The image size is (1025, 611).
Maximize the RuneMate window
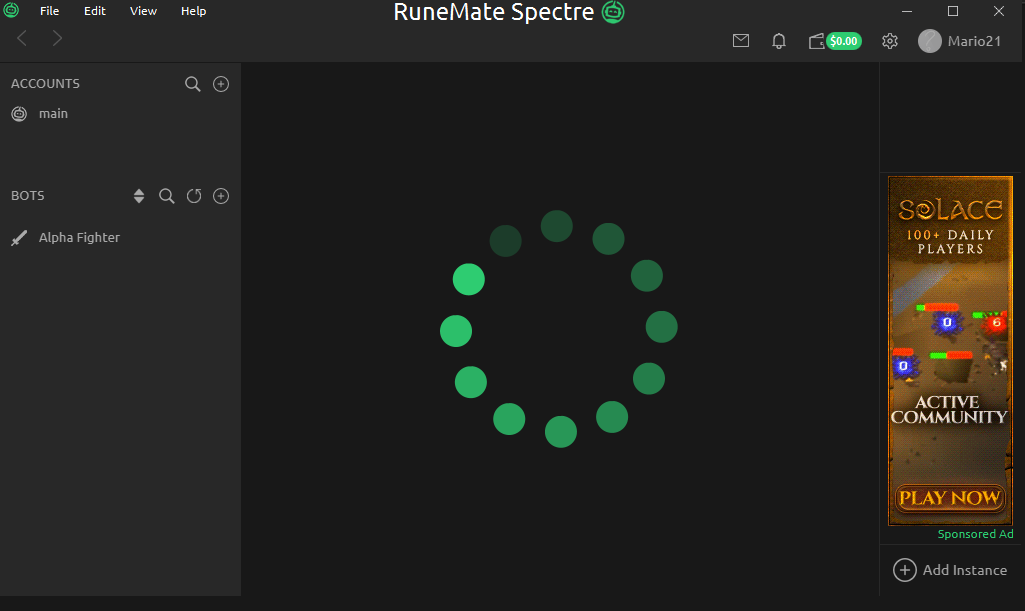[x=953, y=11]
